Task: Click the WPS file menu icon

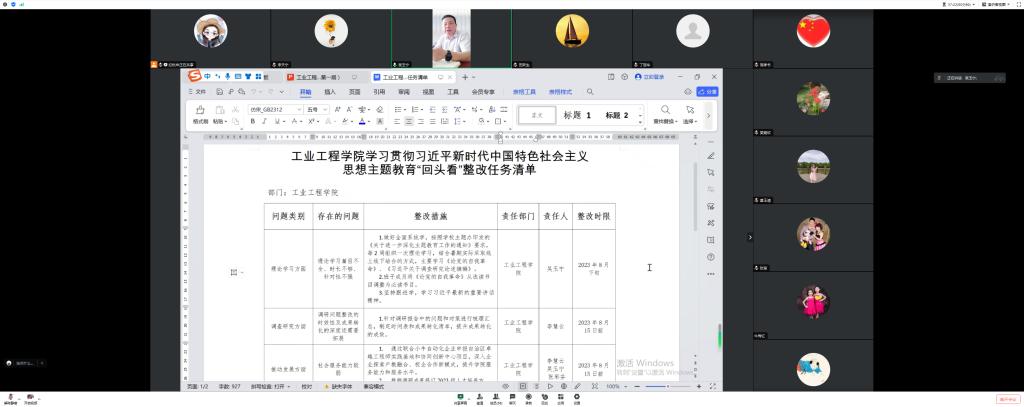Action: click(197, 91)
